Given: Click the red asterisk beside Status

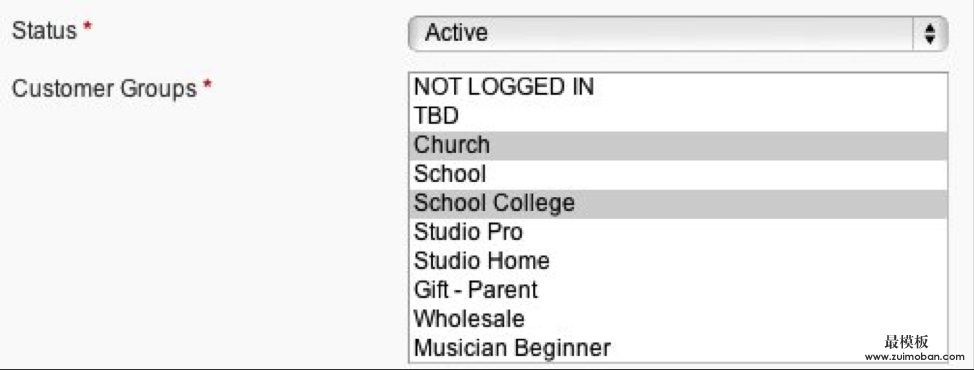Looking at the screenshot, I should 88,27.
